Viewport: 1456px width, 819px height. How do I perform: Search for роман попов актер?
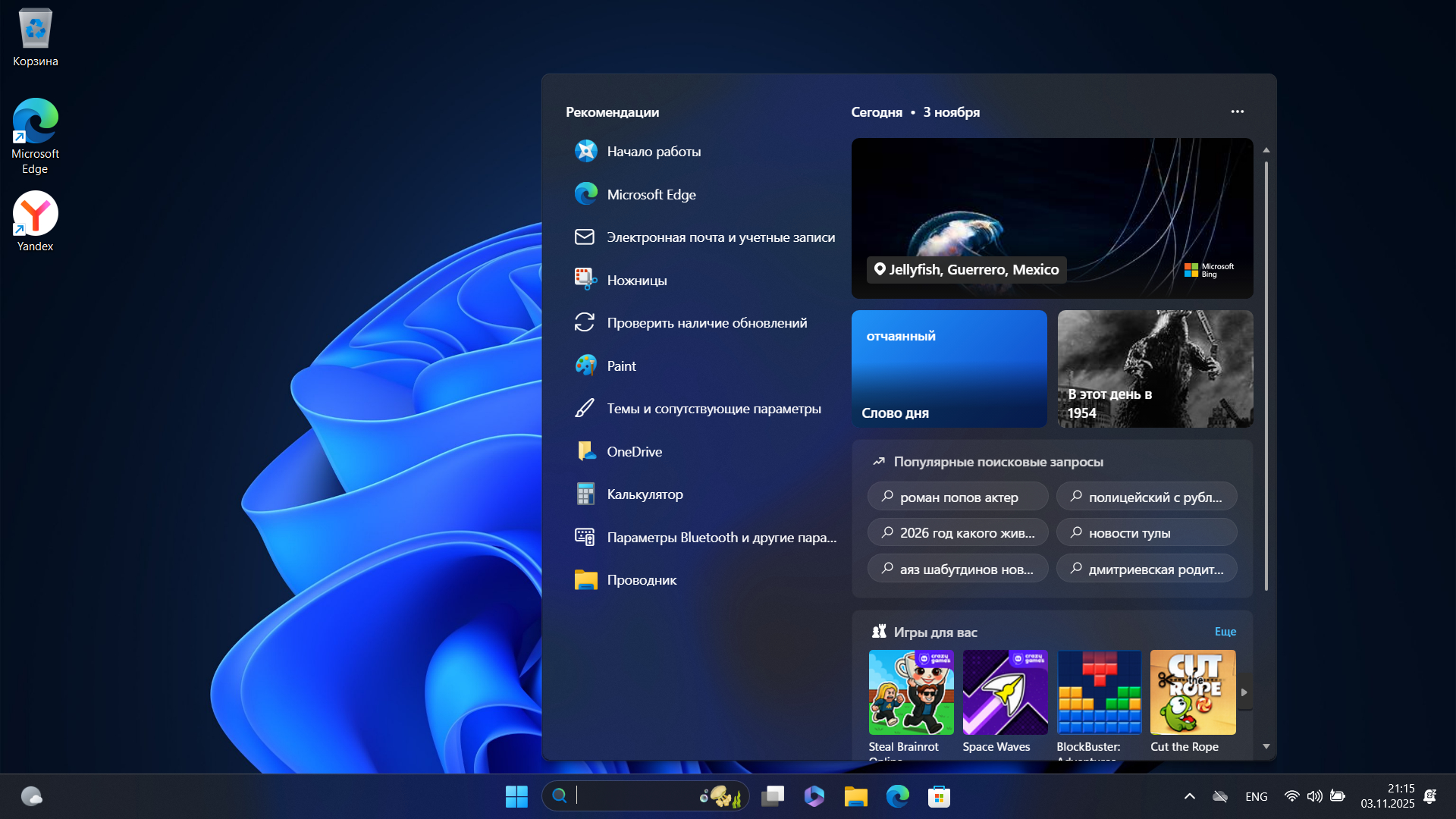[958, 497]
